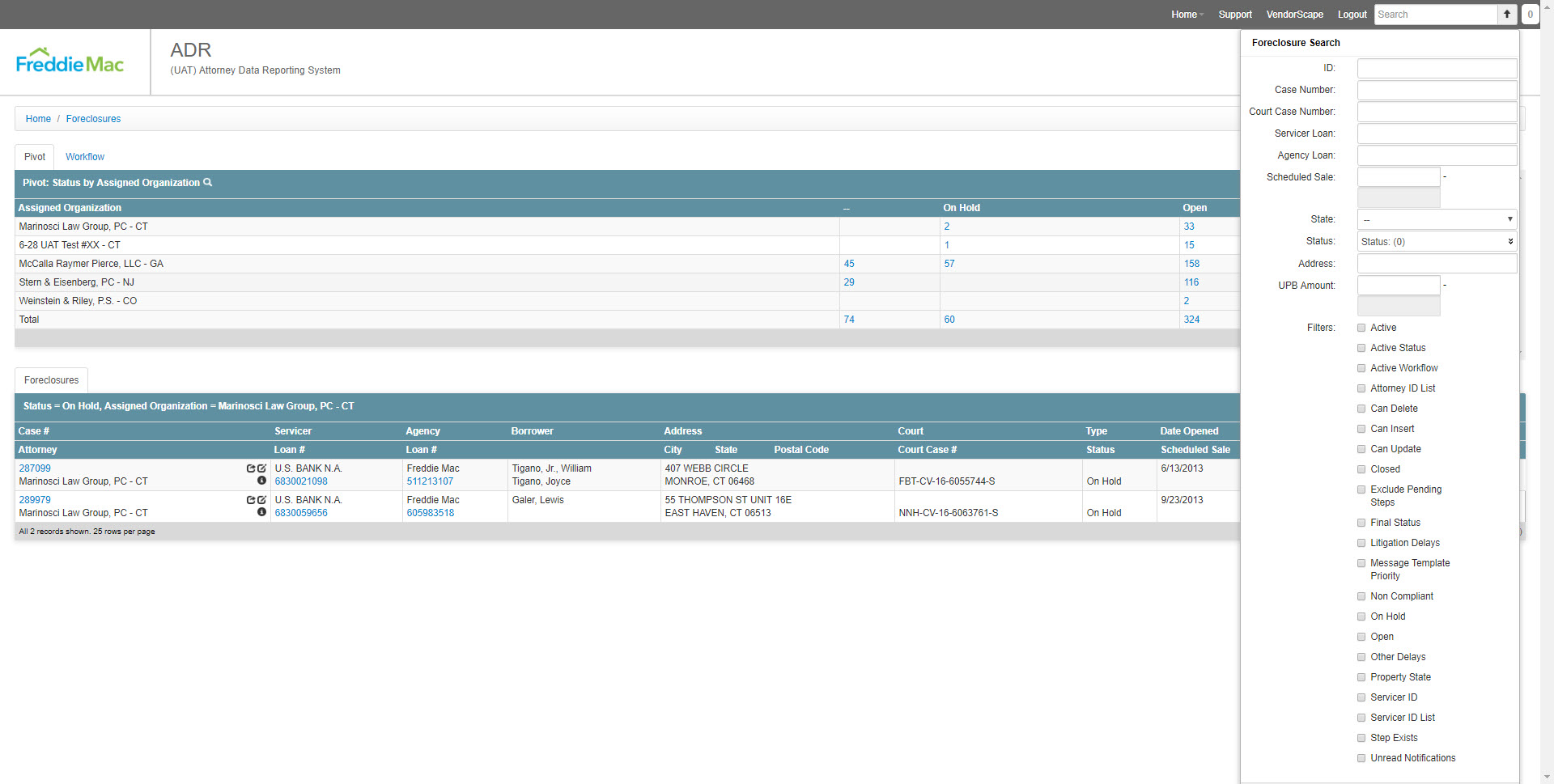Click the Scheduled Sale start date field
Viewport: 1554px width, 784px height.
(1399, 176)
